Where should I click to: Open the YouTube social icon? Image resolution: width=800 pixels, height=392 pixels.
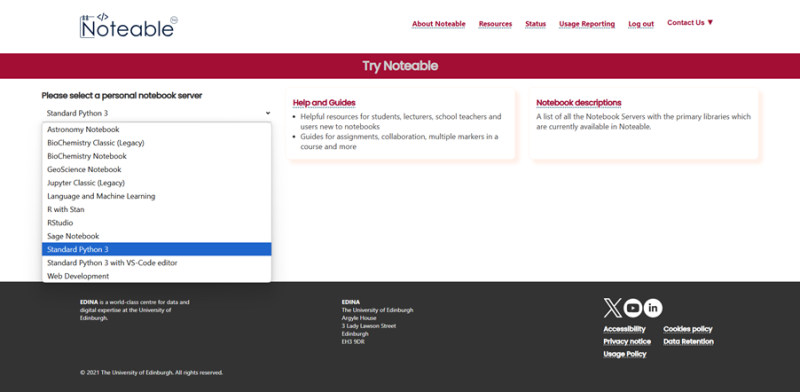[633, 308]
